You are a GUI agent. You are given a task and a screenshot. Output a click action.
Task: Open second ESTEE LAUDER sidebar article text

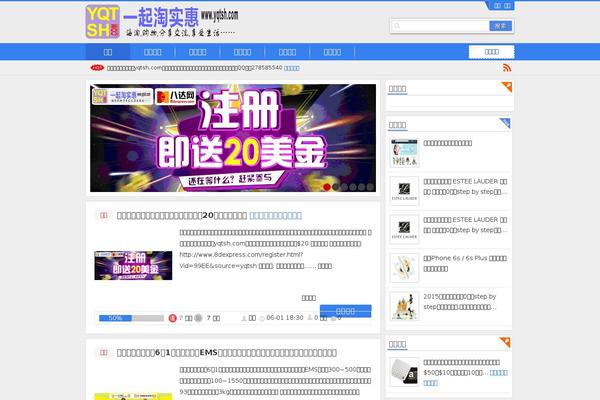[x=465, y=225]
